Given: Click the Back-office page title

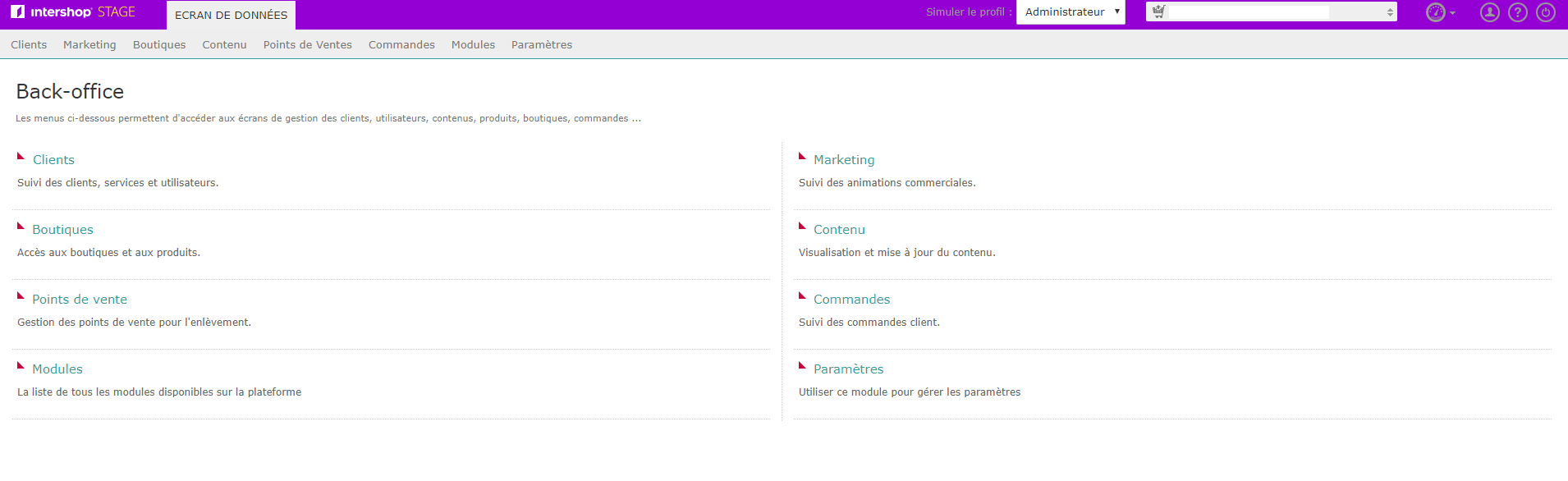Looking at the screenshot, I should tap(70, 91).
